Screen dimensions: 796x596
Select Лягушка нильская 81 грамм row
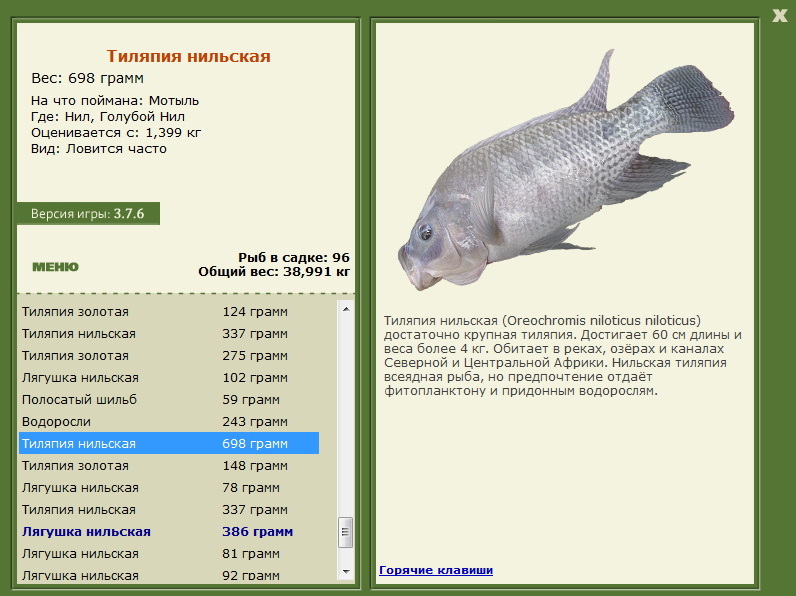coord(169,553)
